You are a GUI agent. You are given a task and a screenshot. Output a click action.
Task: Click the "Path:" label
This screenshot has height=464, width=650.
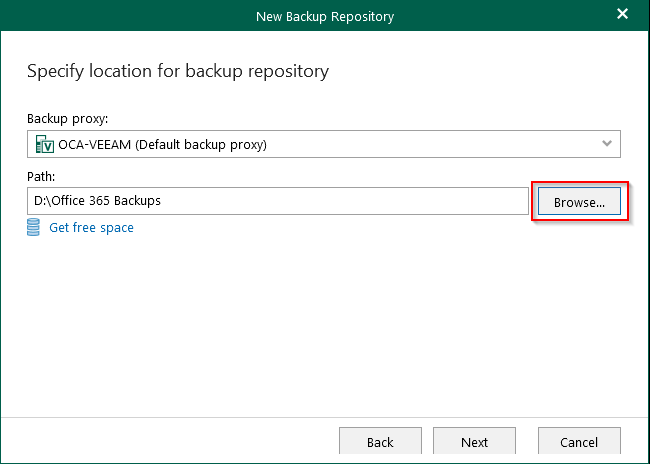pyautogui.click(x=41, y=177)
